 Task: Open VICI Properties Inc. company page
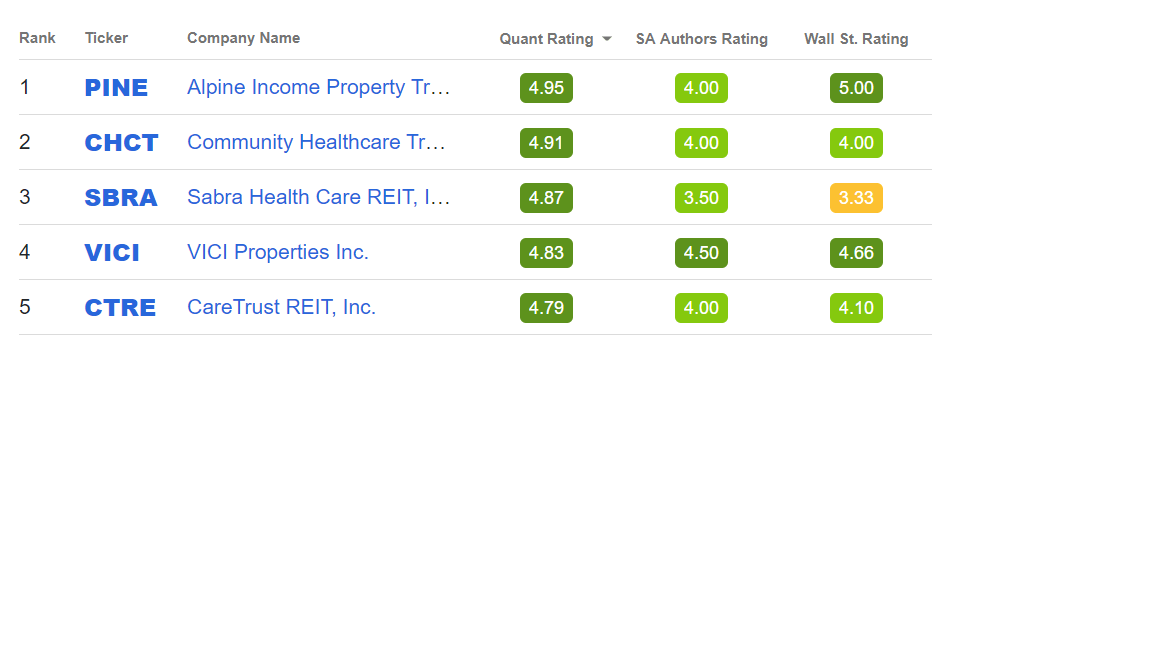(278, 253)
